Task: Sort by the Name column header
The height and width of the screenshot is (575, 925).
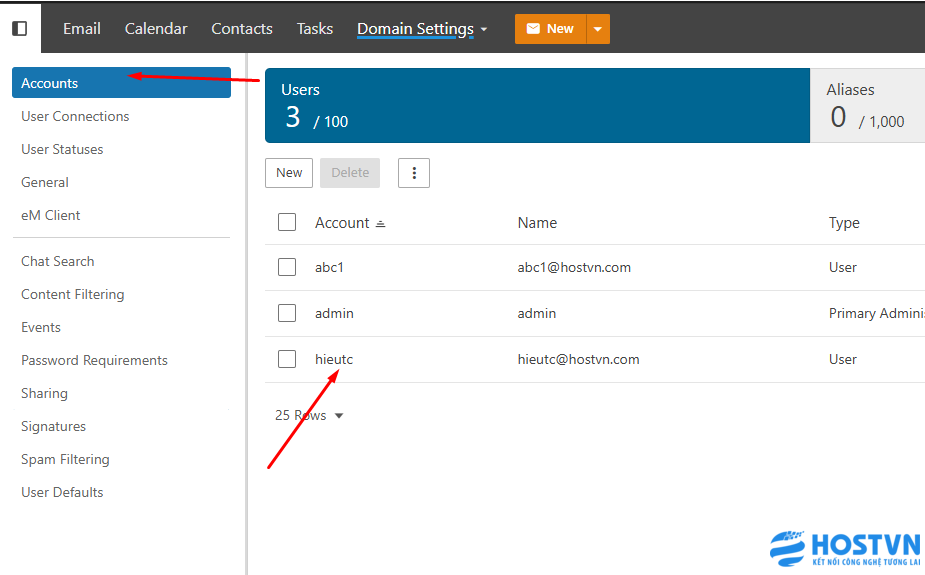Action: coord(537,223)
